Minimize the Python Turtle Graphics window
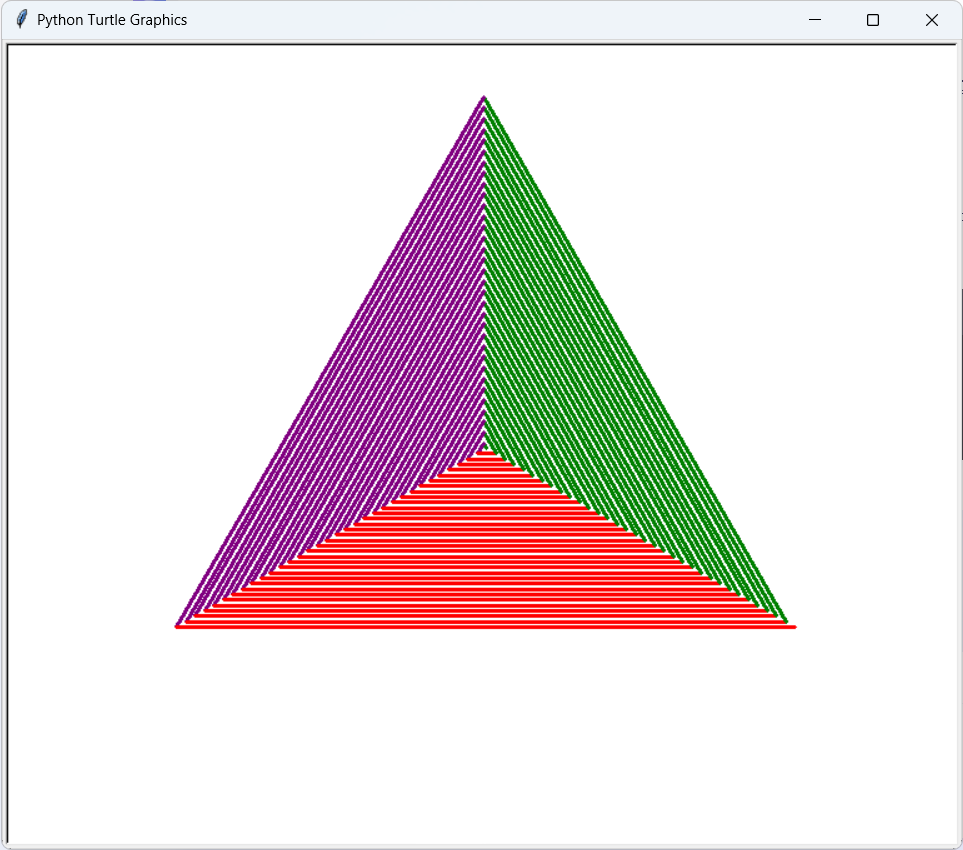This screenshot has height=850, width=963. [815, 20]
